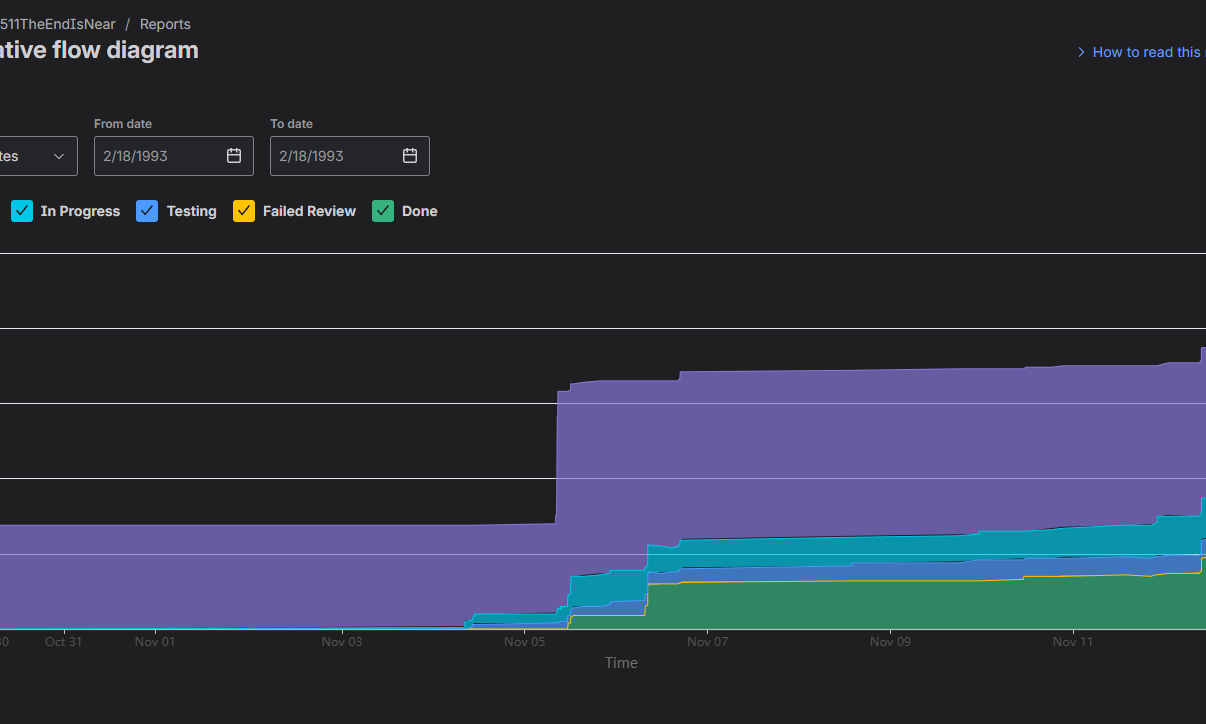This screenshot has height=724, width=1206.
Task: Click the To date label
Action: tap(291, 124)
